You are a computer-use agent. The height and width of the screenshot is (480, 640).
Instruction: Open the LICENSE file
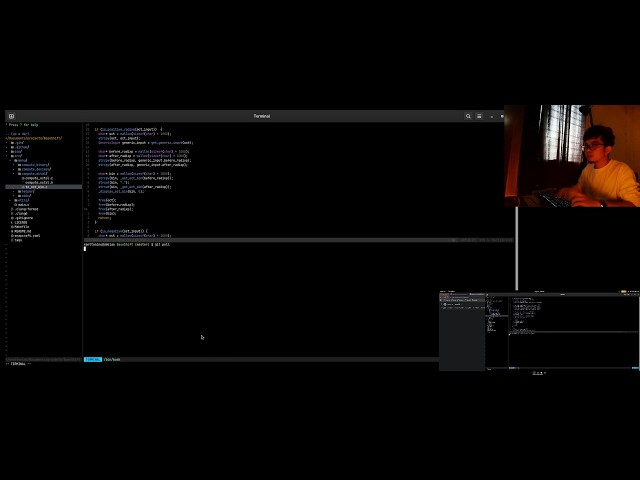[19, 222]
